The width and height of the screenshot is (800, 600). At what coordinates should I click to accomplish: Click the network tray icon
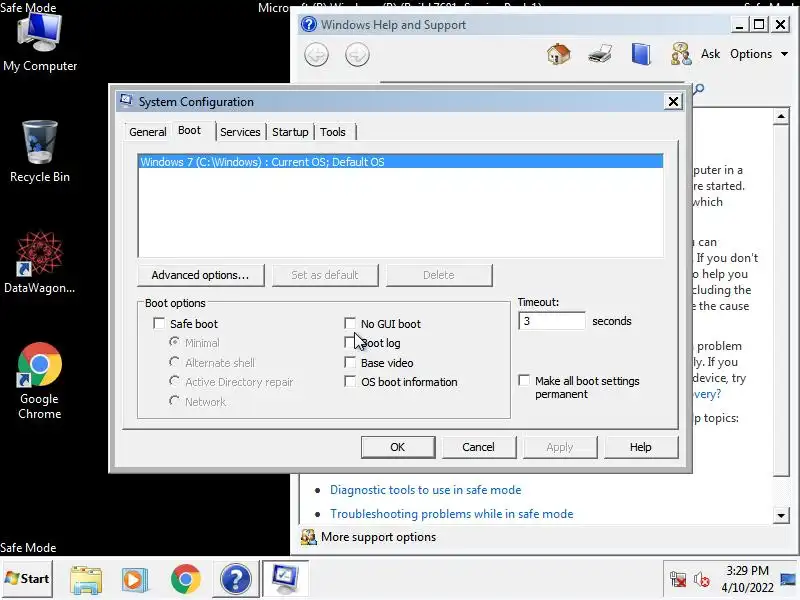pos(678,580)
